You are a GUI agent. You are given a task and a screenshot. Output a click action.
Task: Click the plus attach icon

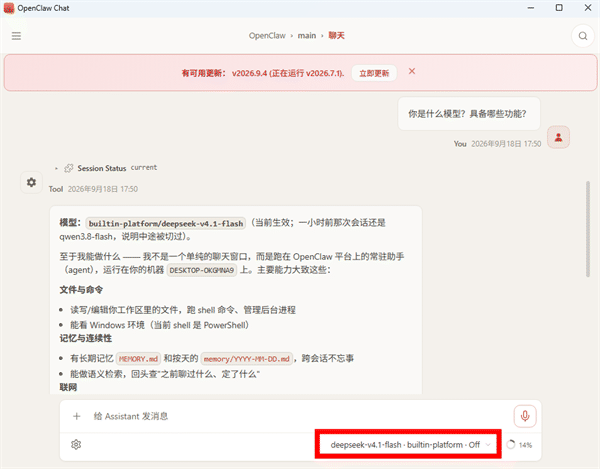[x=77, y=416]
